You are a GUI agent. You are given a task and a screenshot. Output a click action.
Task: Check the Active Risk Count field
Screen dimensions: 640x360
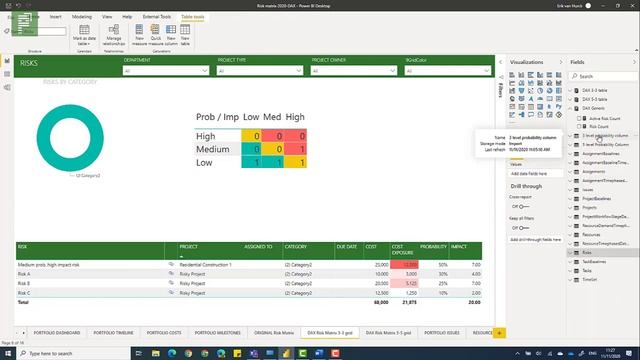pos(579,118)
